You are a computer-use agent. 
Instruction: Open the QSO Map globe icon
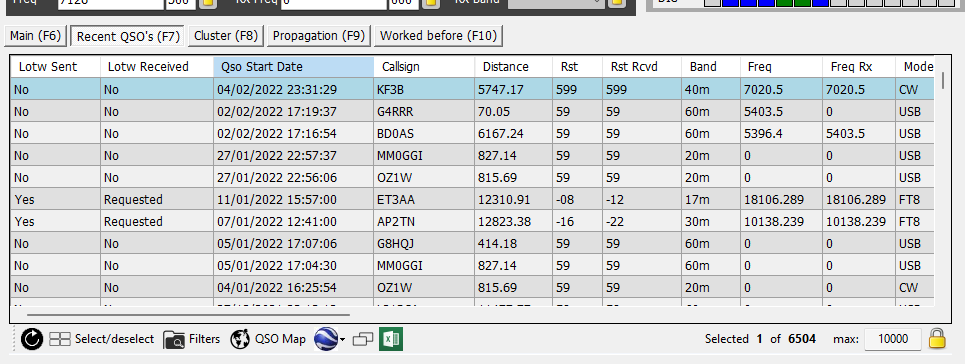pyautogui.click(x=240, y=339)
